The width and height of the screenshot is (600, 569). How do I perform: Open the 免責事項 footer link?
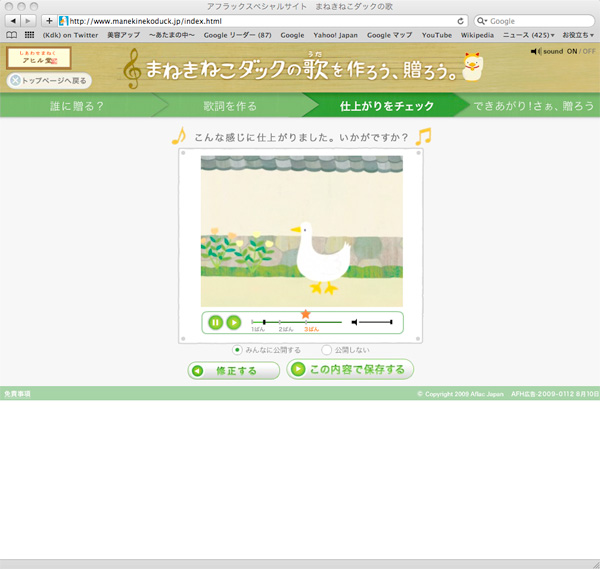(17, 394)
